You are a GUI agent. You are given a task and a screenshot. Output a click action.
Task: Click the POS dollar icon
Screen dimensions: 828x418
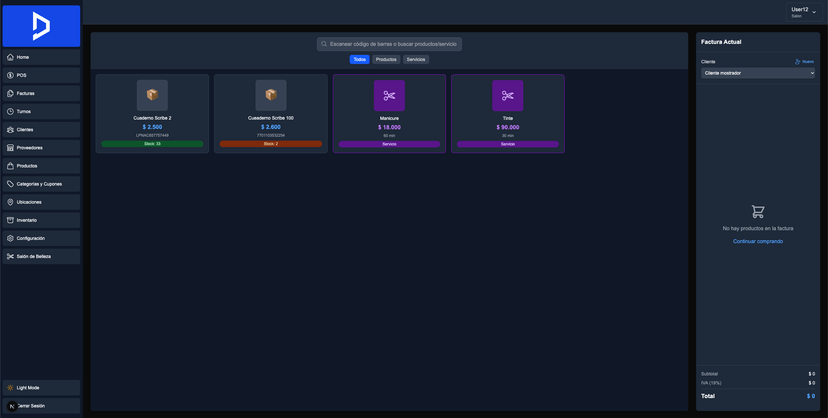[x=10, y=75]
